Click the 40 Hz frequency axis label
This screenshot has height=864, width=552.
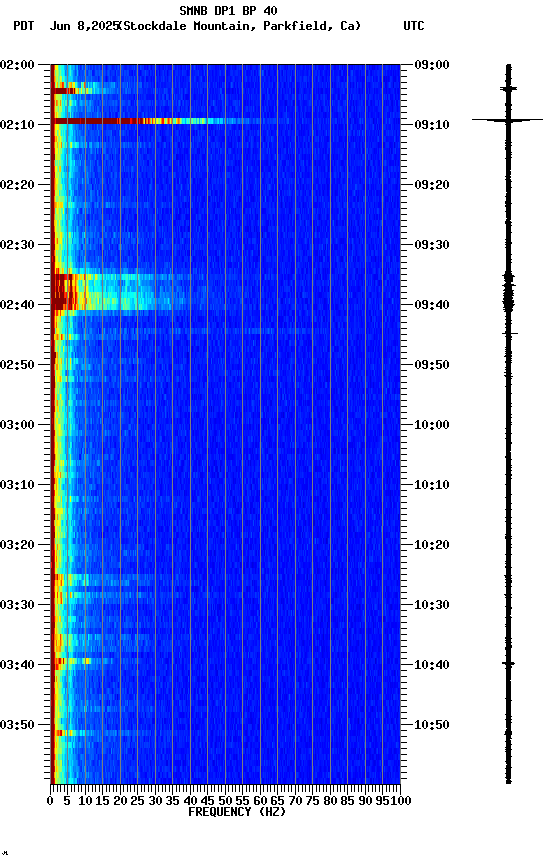190,801
